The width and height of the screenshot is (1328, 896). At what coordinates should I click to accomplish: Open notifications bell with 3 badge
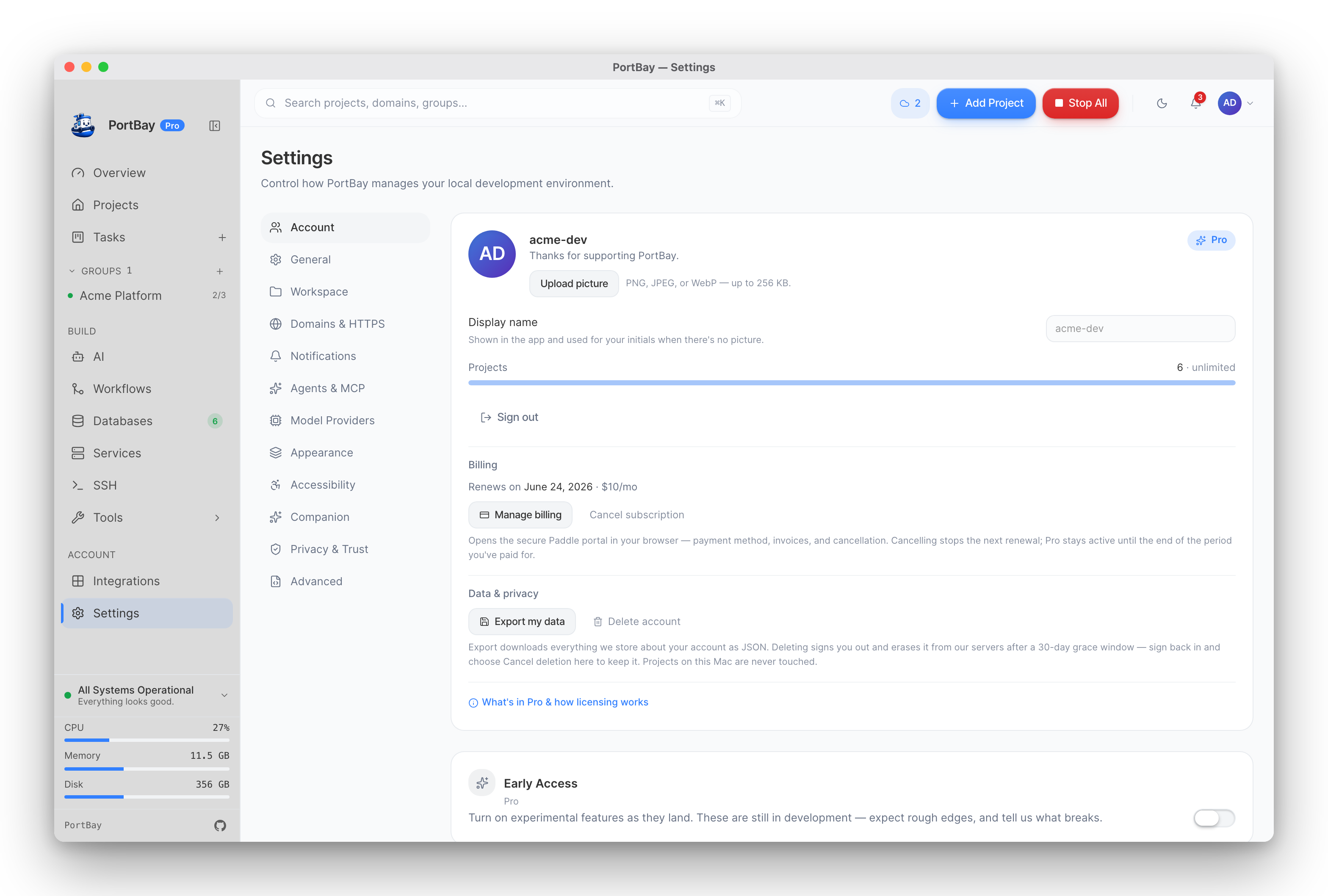1196,103
